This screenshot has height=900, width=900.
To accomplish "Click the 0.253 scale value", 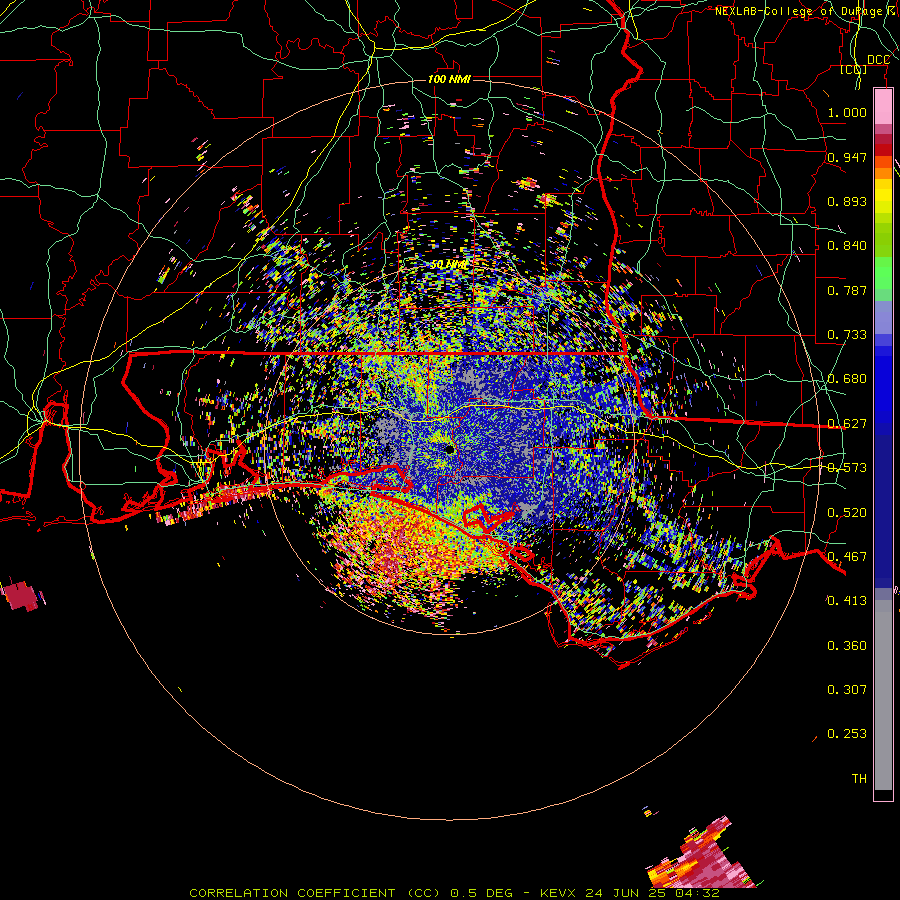I will 847,734.
